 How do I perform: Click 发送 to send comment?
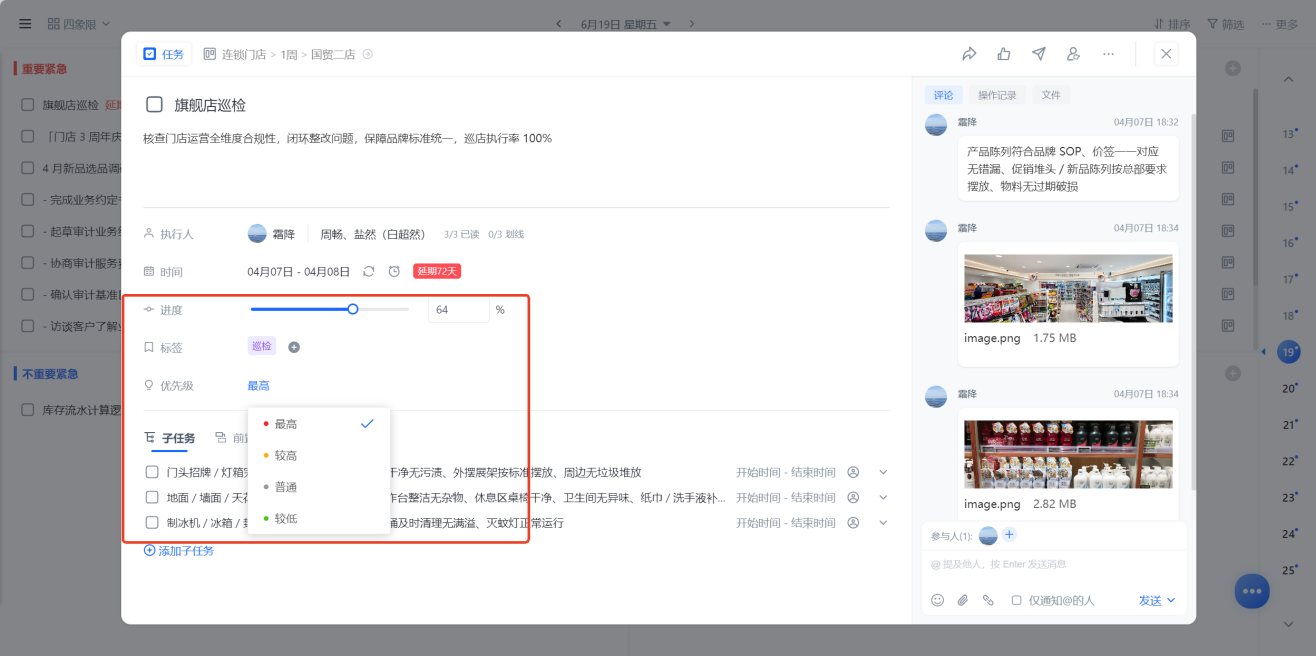[1150, 600]
